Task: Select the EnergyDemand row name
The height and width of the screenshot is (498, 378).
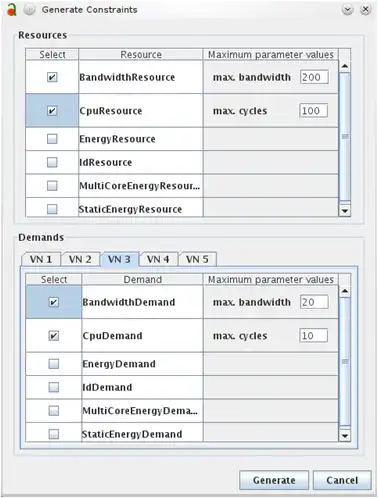Action: (119, 364)
